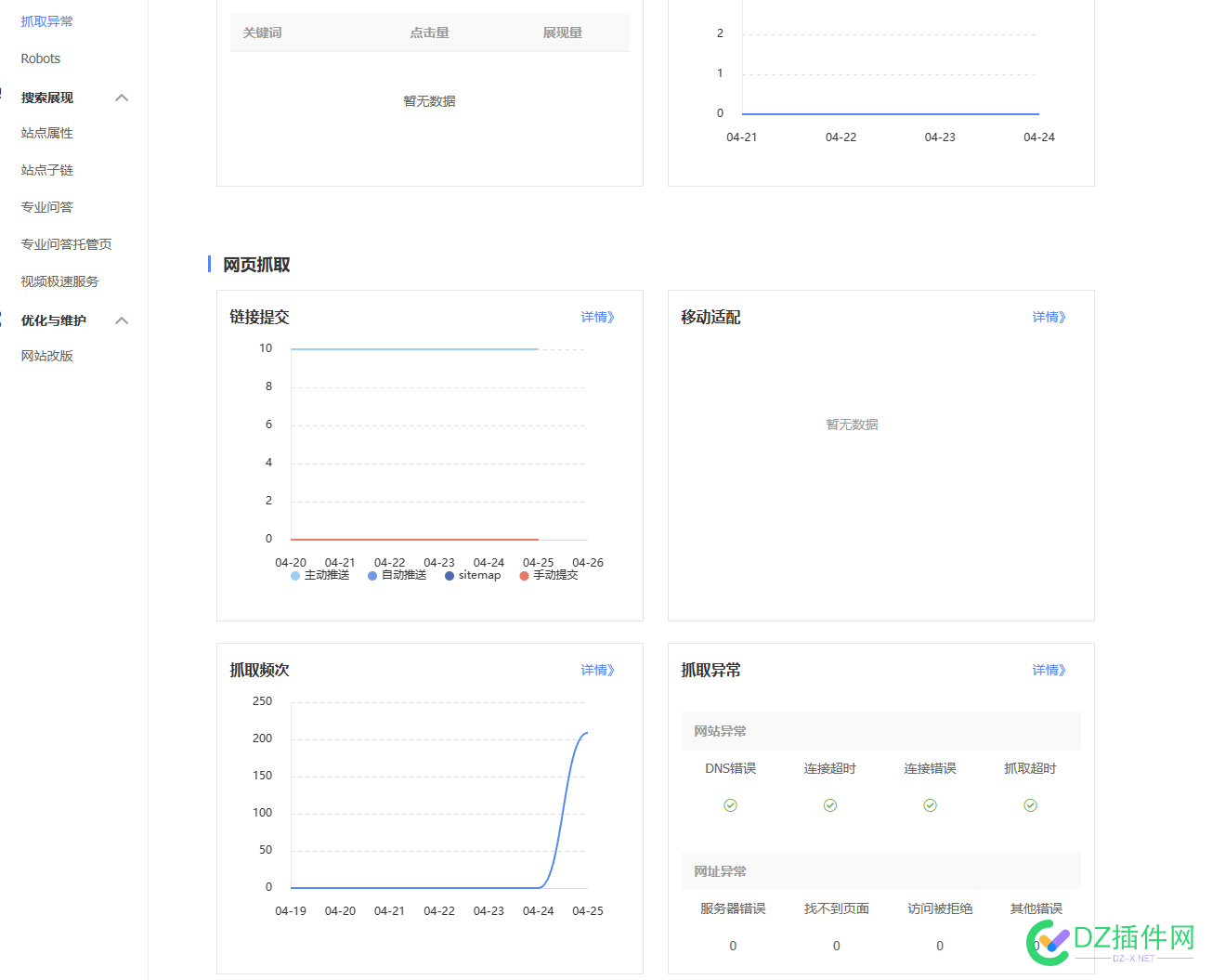Click the 抓取异常 card title

click(x=711, y=670)
